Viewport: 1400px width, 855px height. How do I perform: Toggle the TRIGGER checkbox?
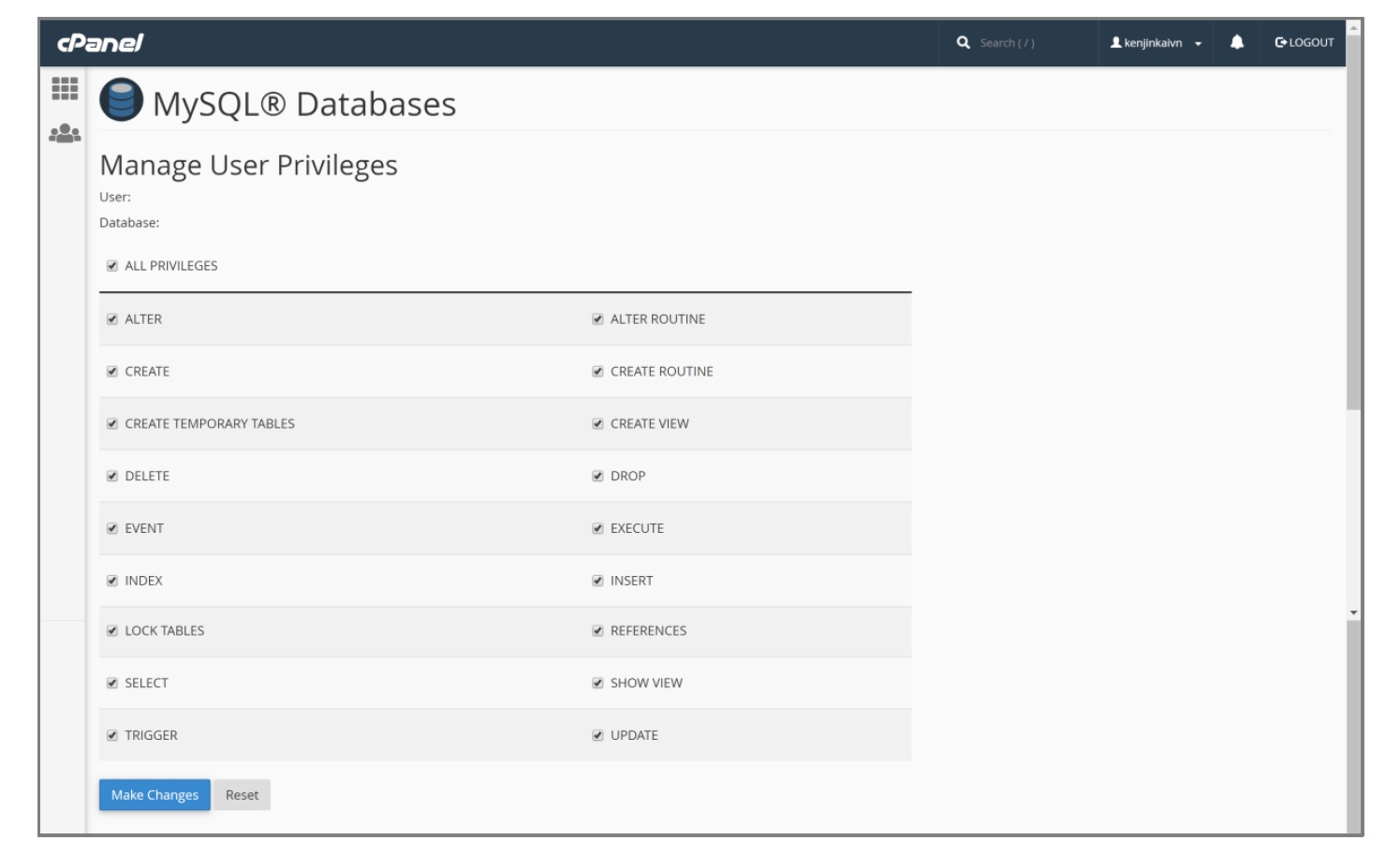click(x=112, y=736)
